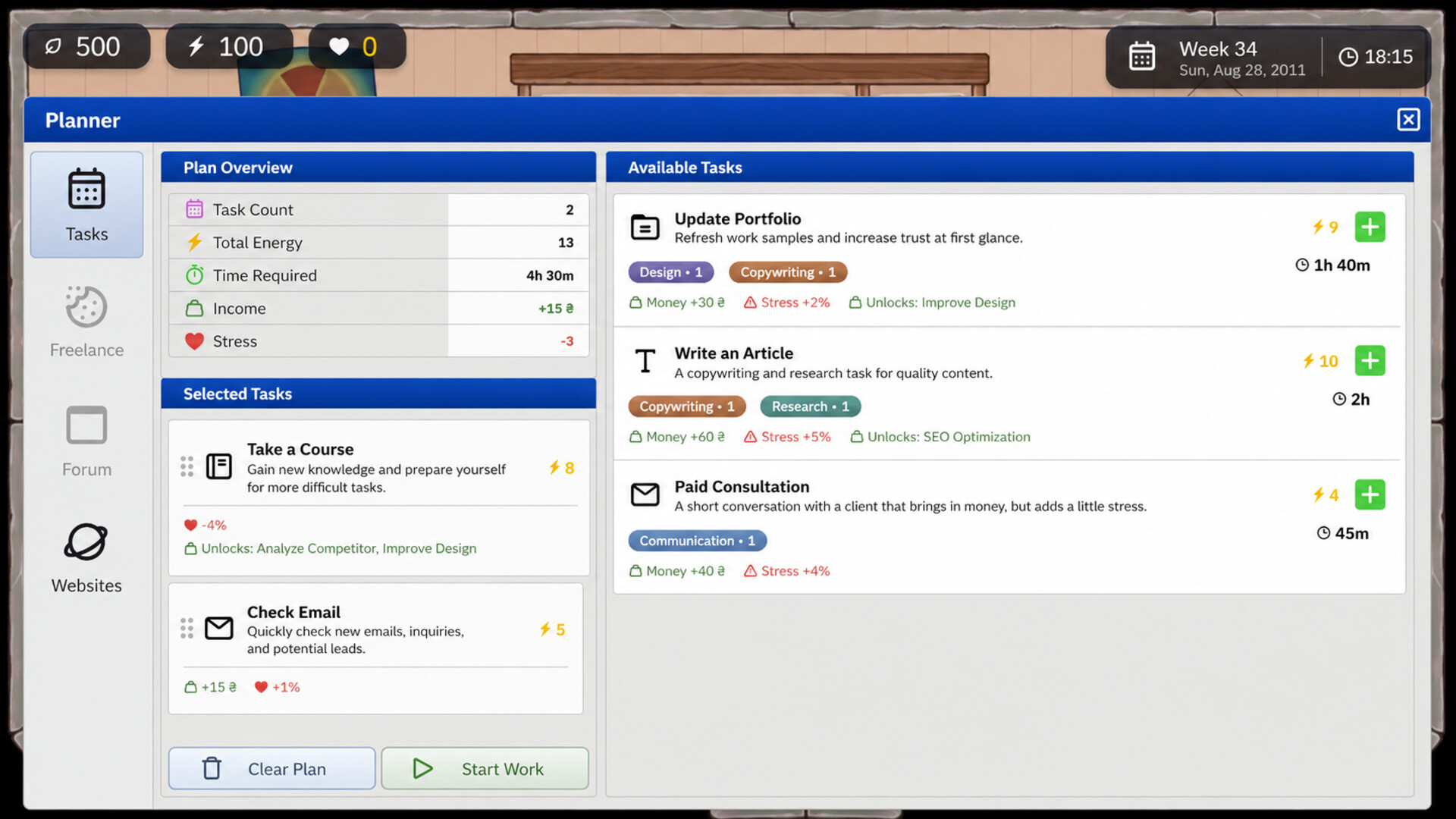Add the Write an Article task
Viewport: 1456px width, 819px height.
click(1370, 361)
